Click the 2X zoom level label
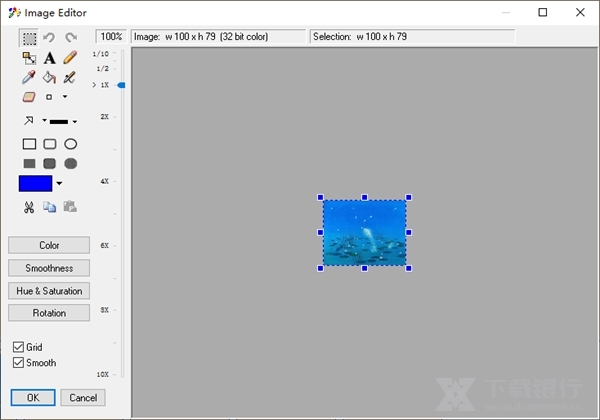Viewport: 600px width, 420px height. coord(104,117)
